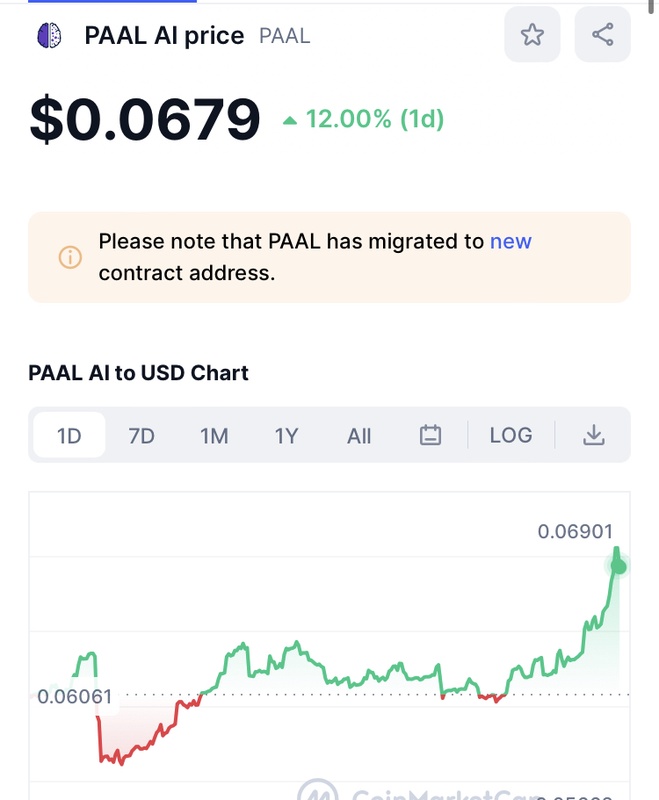The height and width of the screenshot is (800, 659).
Task: Switch chart to 1M timeframe
Action: 214,436
